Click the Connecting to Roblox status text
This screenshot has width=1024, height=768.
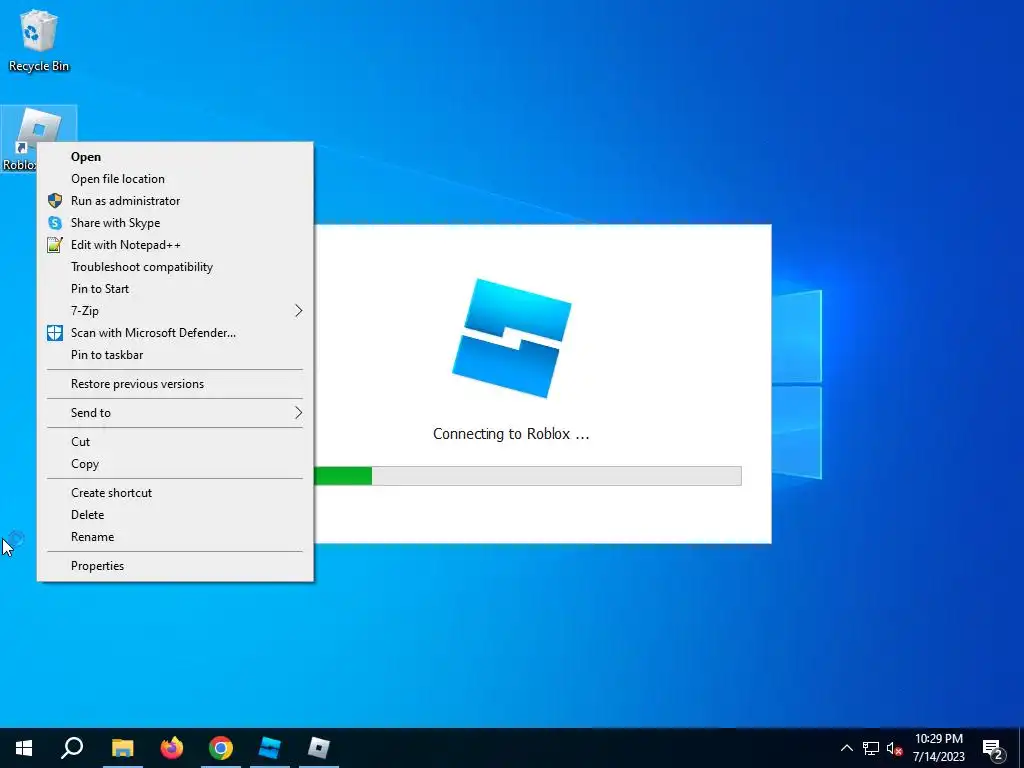[x=511, y=434]
